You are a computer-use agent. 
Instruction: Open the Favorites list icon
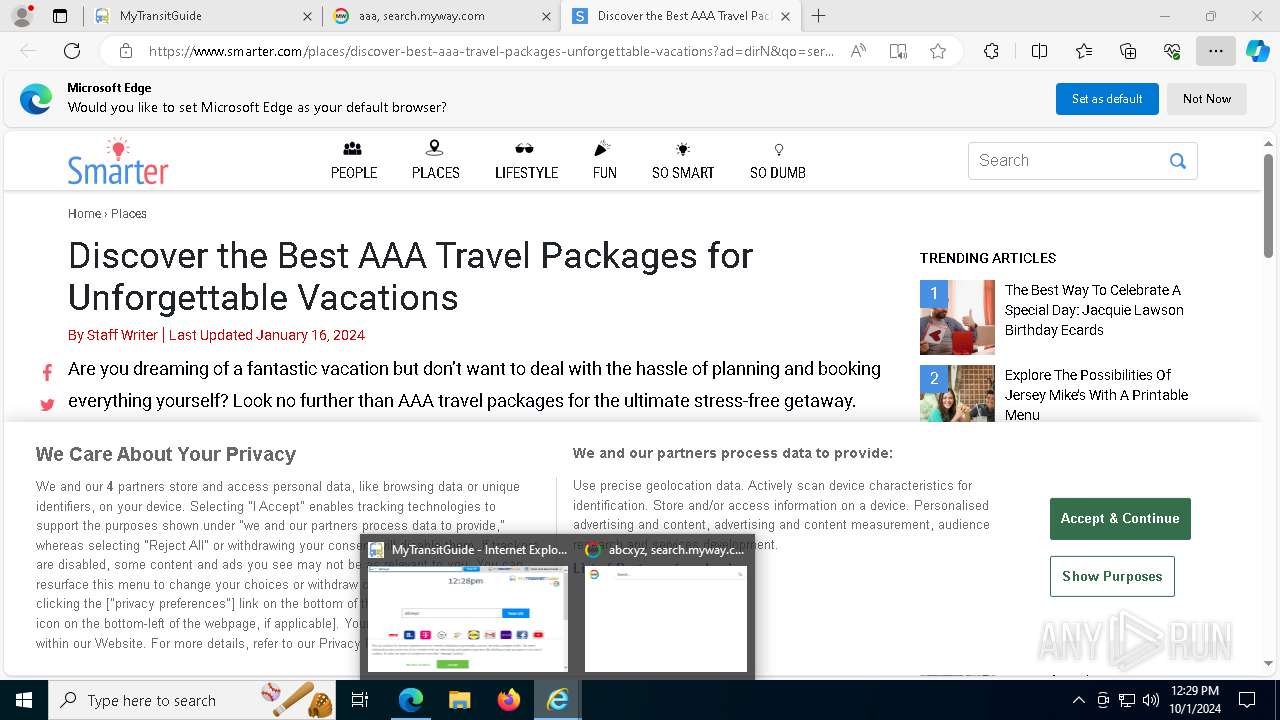pos(1084,51)
